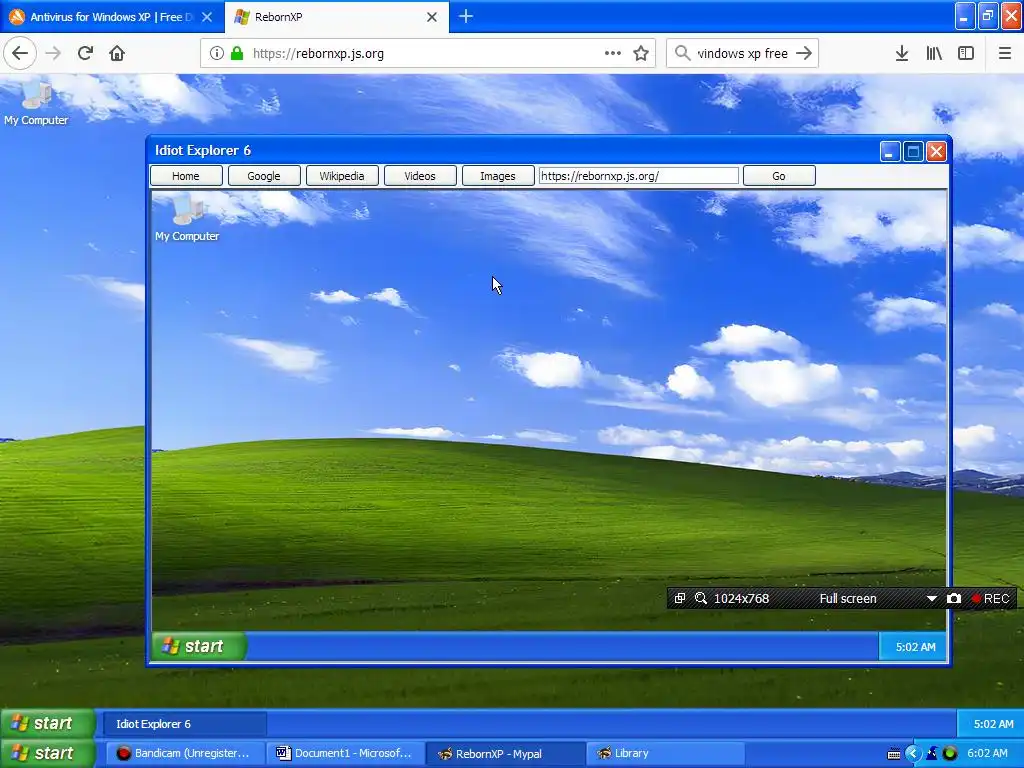
Task: Switch to the Antivirus for Windows XP tab
Action: click(x=112, y=17)
